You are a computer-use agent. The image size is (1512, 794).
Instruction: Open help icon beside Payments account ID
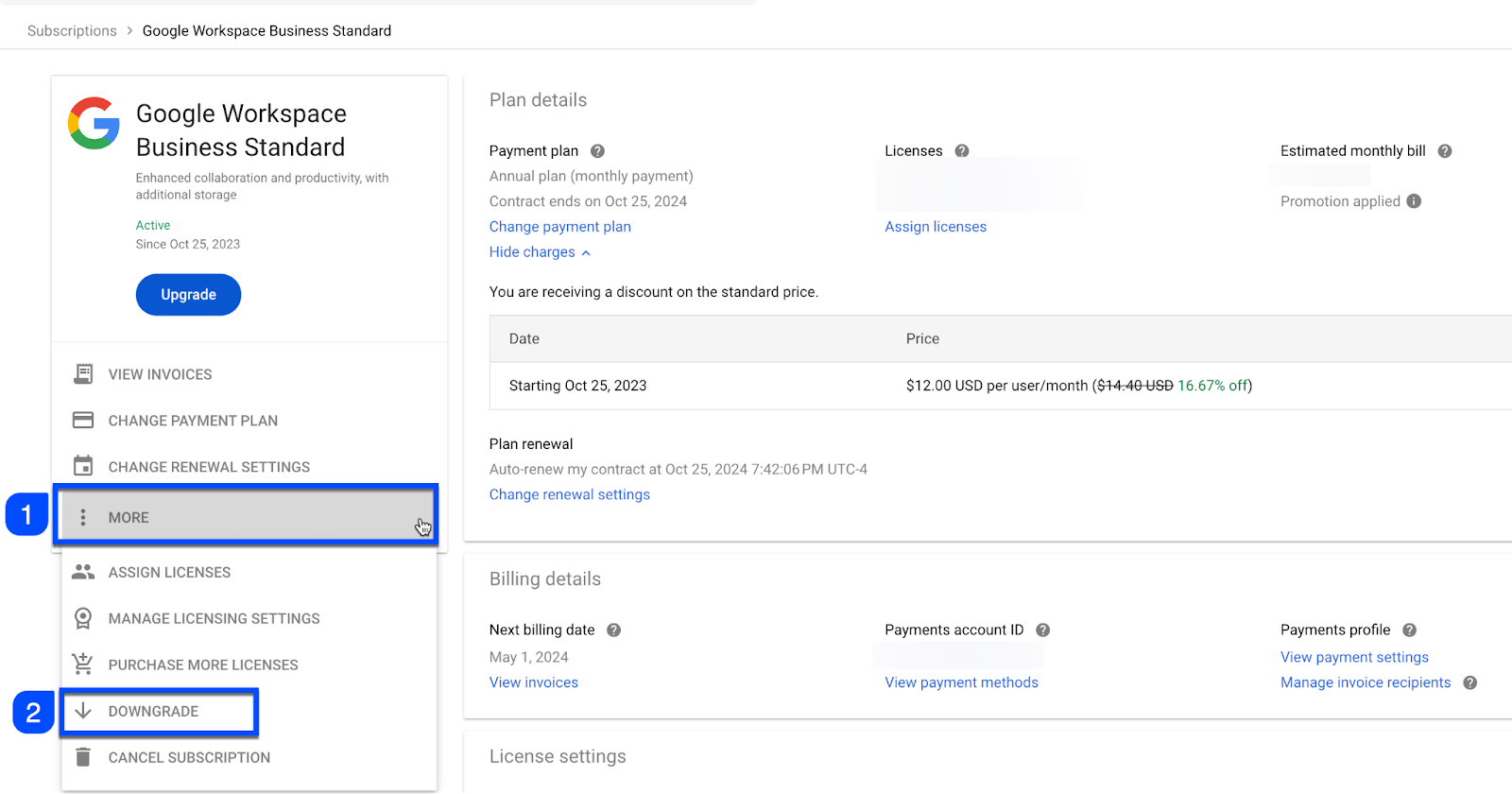[1043, 630]
